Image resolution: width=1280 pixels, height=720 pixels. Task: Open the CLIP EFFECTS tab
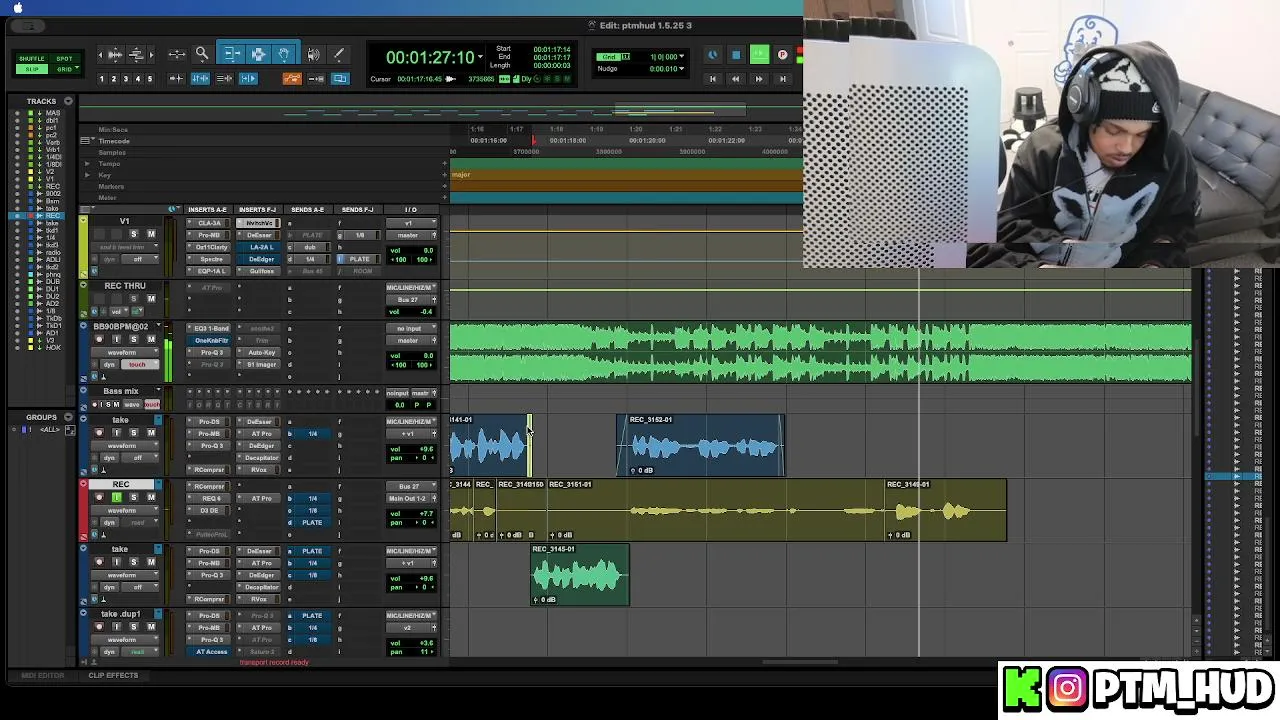[113, 675]
